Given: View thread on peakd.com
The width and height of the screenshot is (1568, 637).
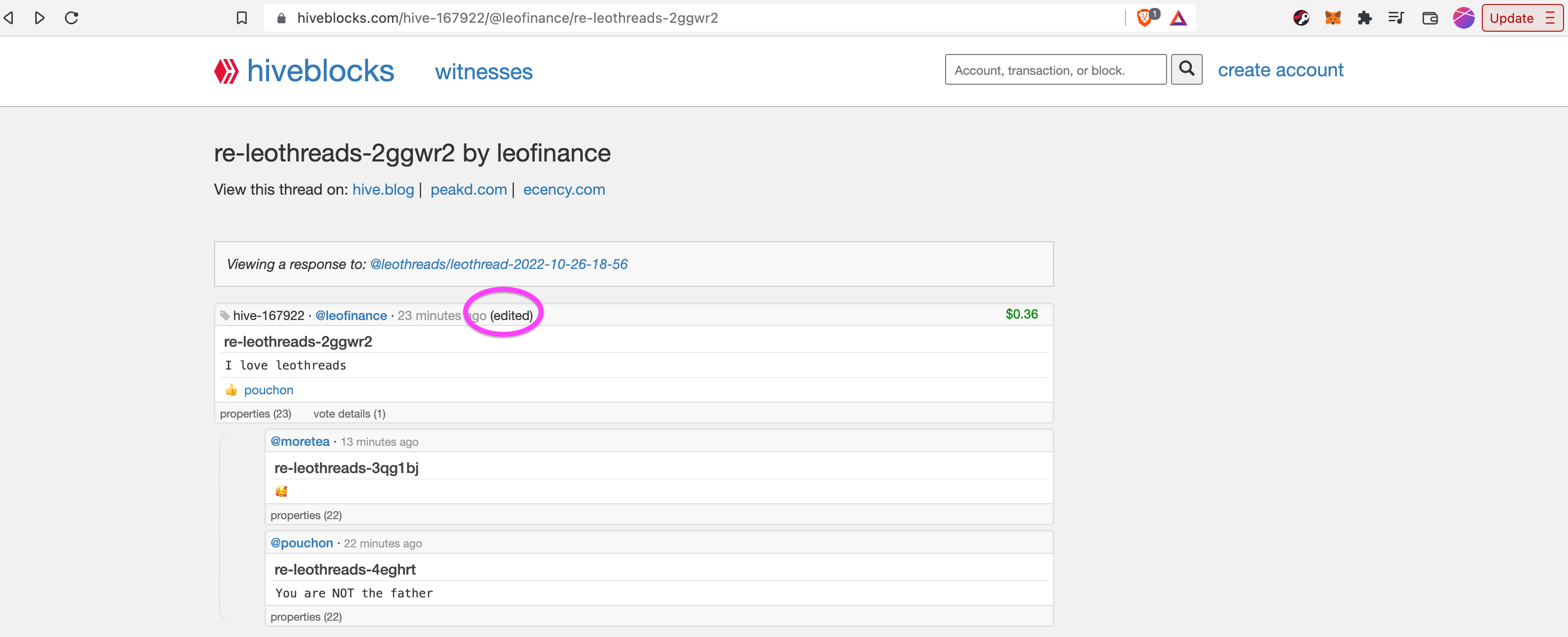Looking at the screenshot, I should tap(469, 190).
